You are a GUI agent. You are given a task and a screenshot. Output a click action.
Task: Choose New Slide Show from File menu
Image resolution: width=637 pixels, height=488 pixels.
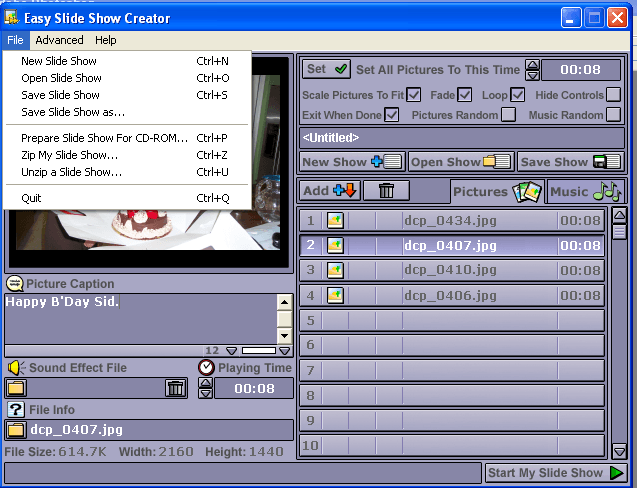[127, 61]
